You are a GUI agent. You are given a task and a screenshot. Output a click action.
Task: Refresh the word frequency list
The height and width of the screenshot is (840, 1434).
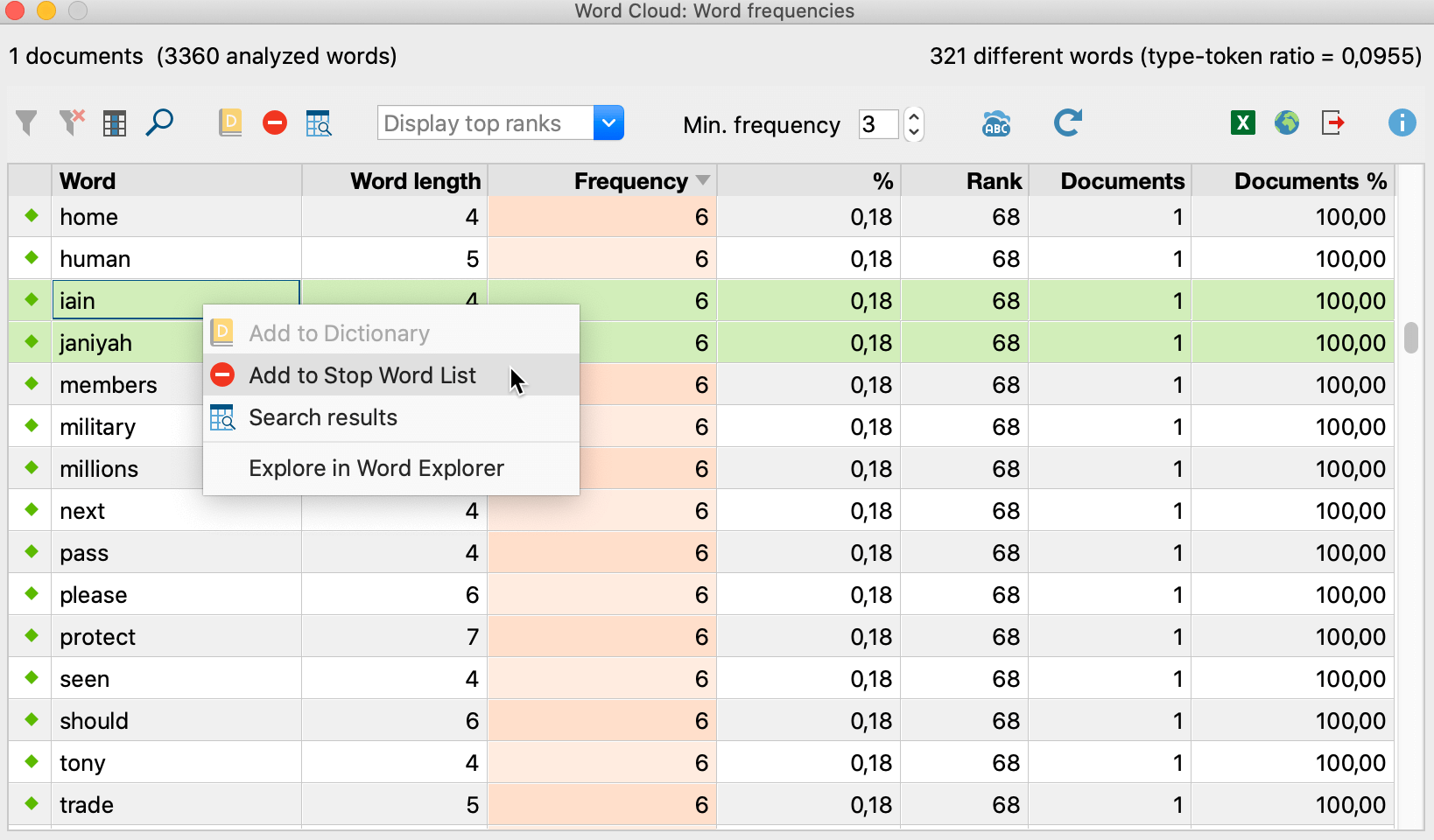tap(1068, 122)
